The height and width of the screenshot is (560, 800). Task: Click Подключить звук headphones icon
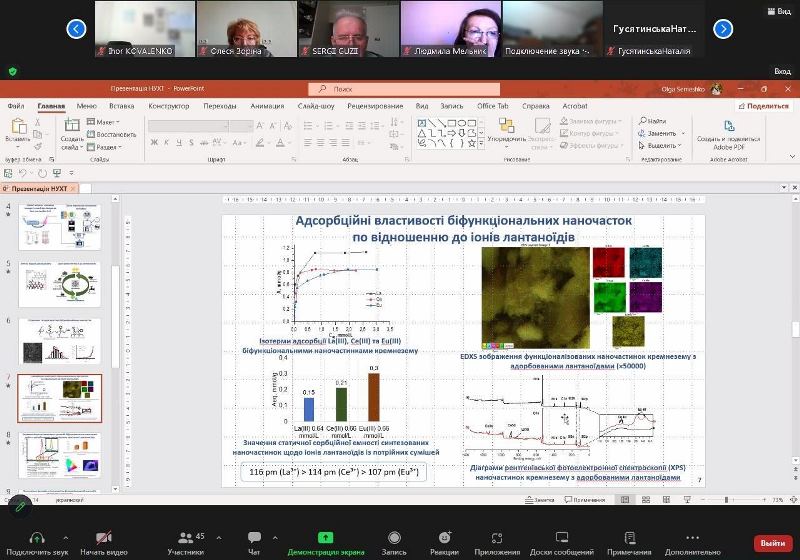37,537
